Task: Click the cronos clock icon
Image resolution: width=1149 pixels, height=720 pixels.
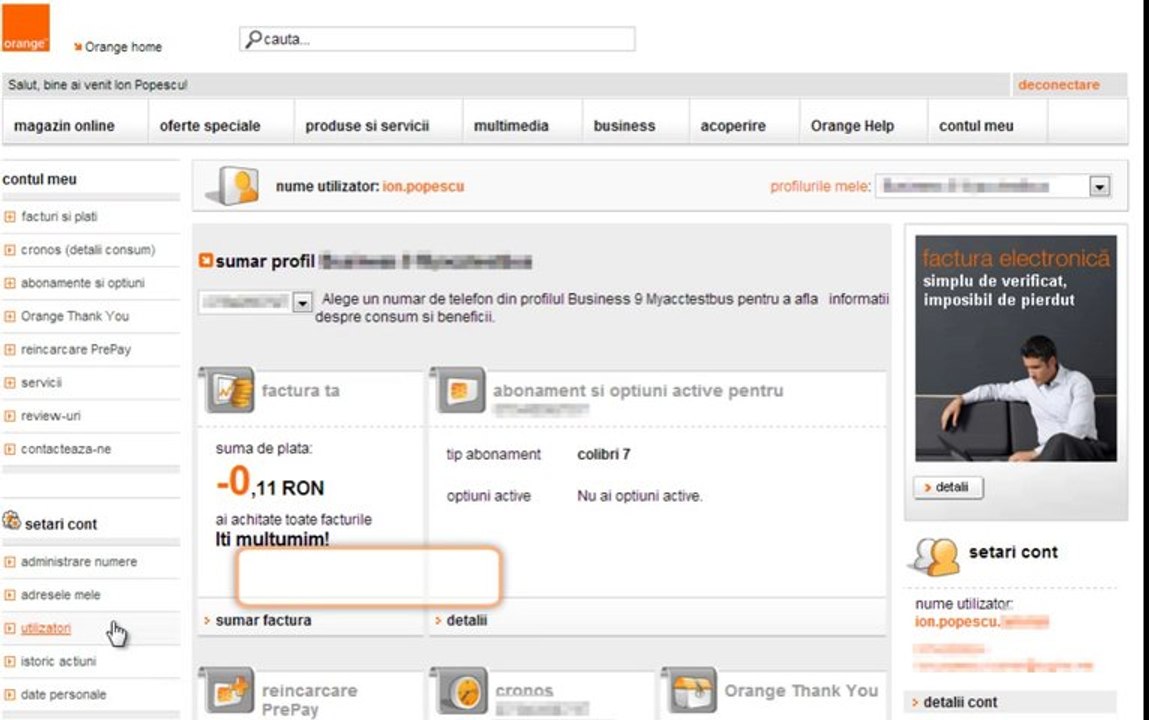Action: click(459, 690)
